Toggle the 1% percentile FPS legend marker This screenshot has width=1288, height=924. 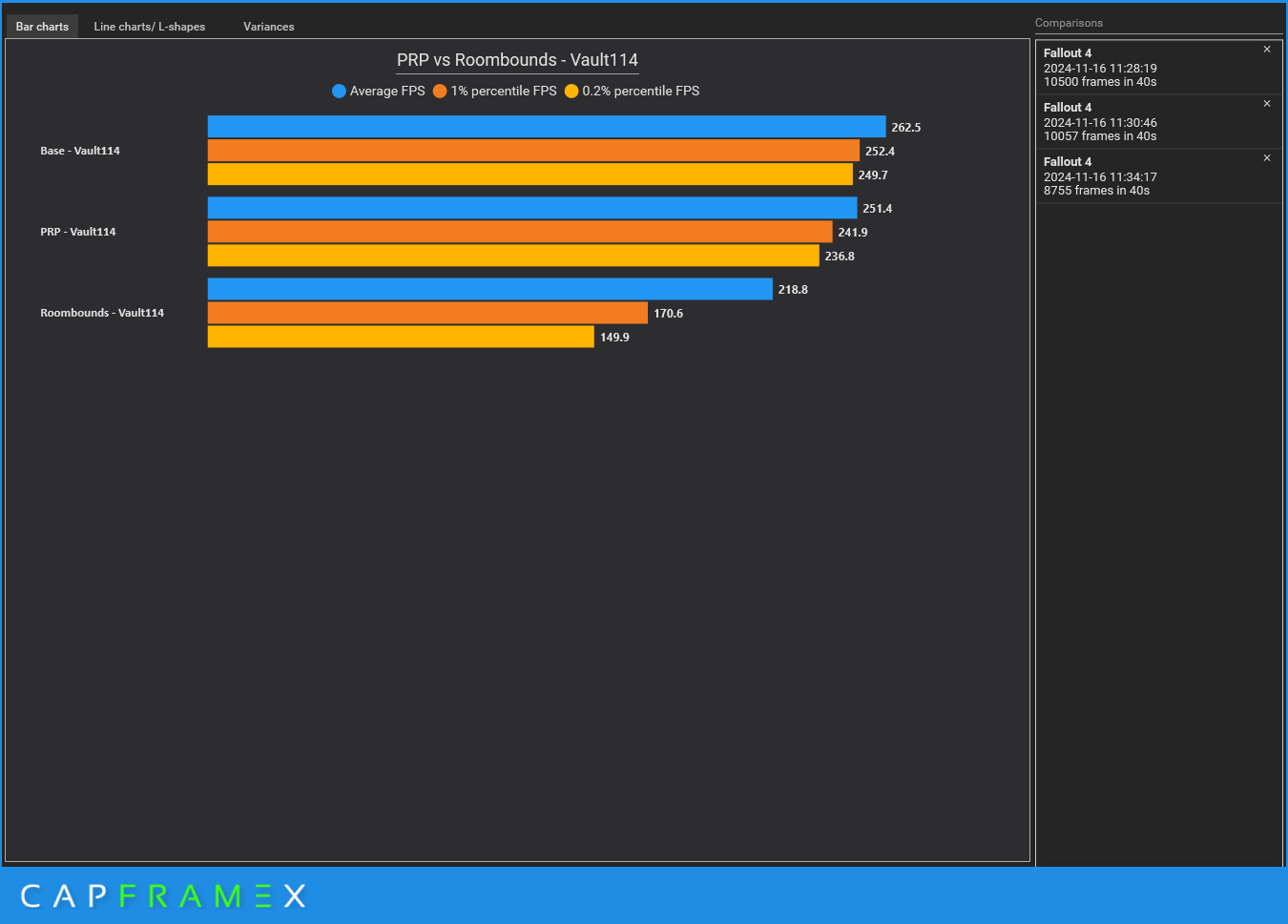(x=440, y=92)
